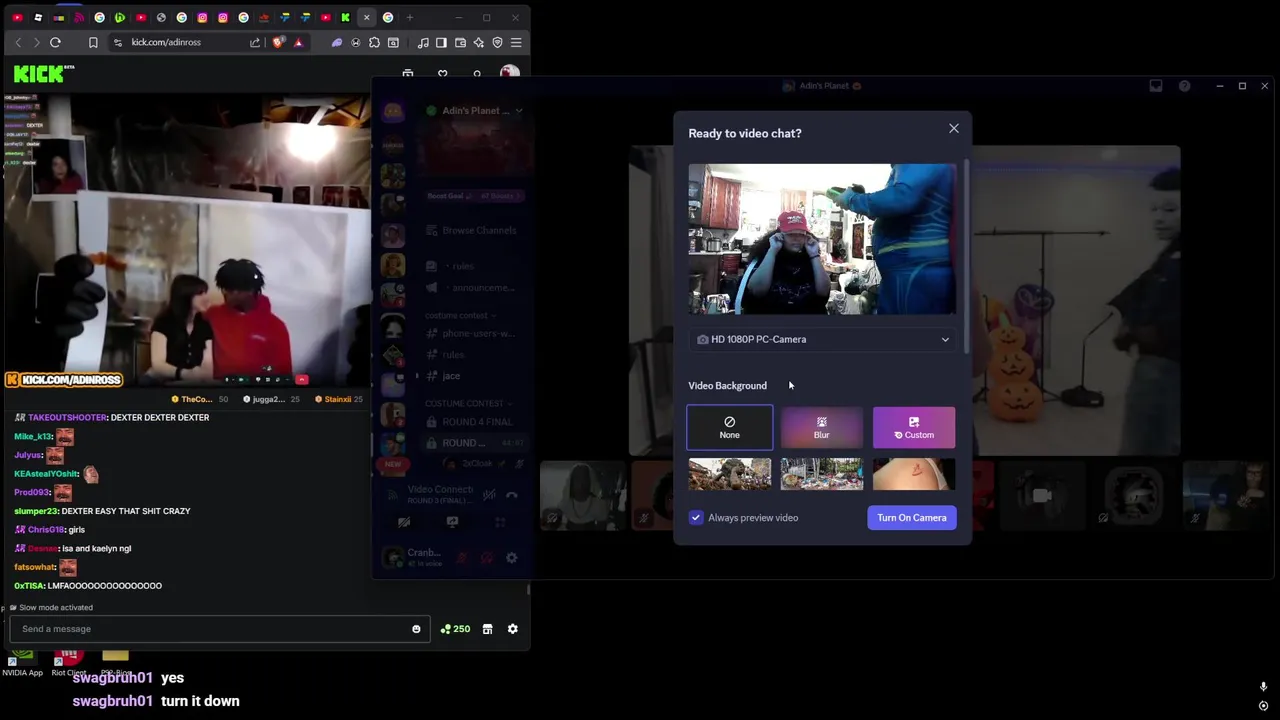Select the Custom video background option
Viewport: 1280px width, 720px height.
[913, 427]
